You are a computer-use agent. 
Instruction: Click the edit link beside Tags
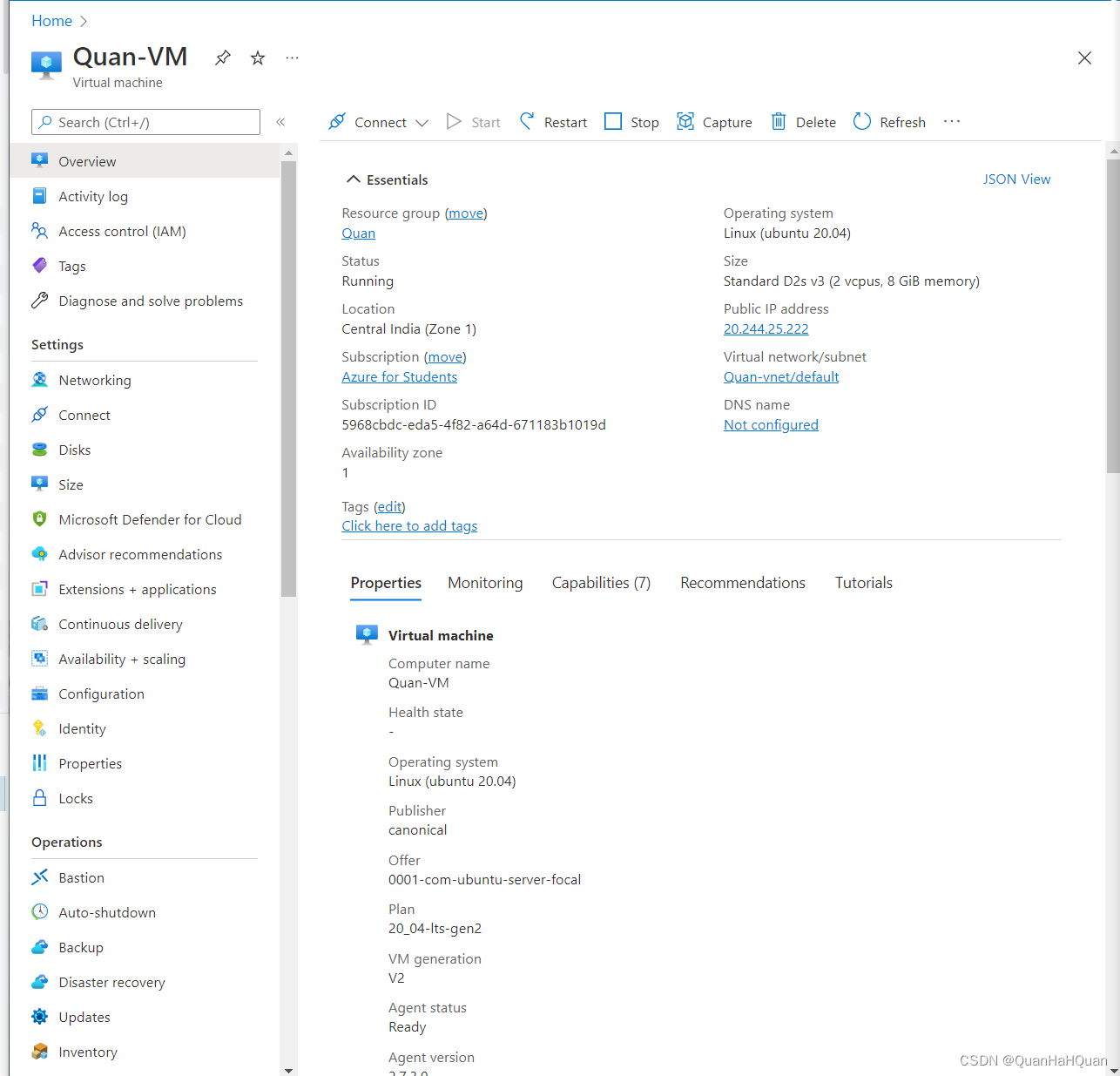pyautogui.click(x=389, y=507)
